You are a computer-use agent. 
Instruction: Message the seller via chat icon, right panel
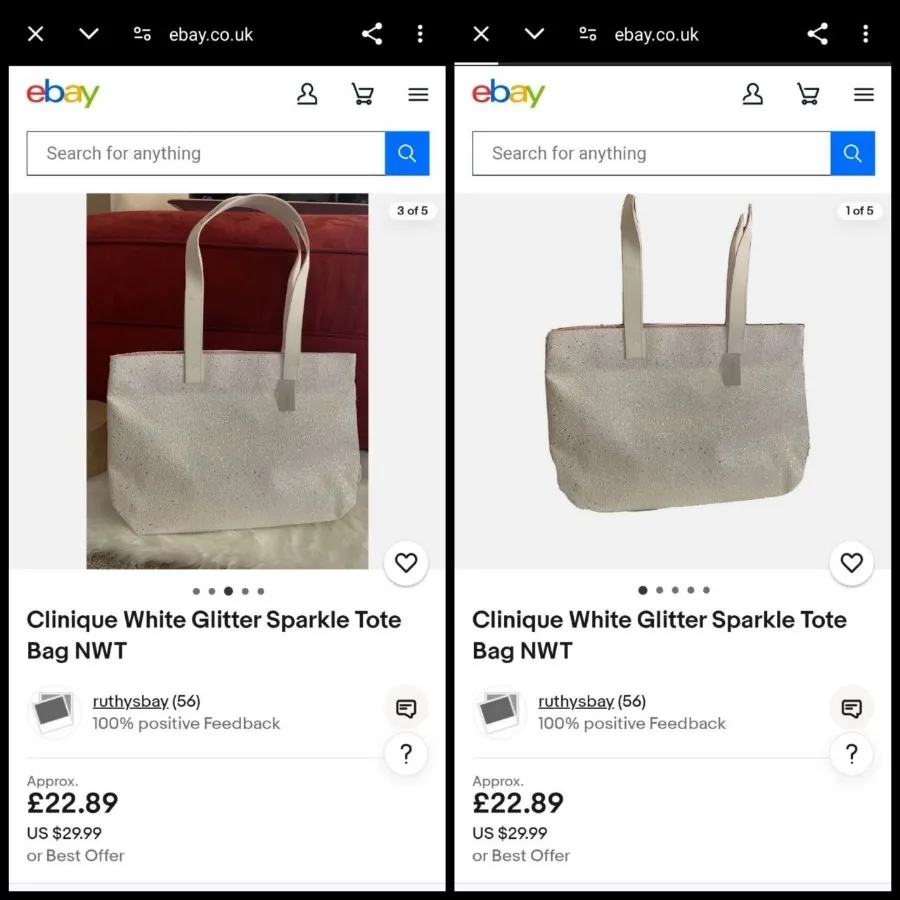[852, 709]
